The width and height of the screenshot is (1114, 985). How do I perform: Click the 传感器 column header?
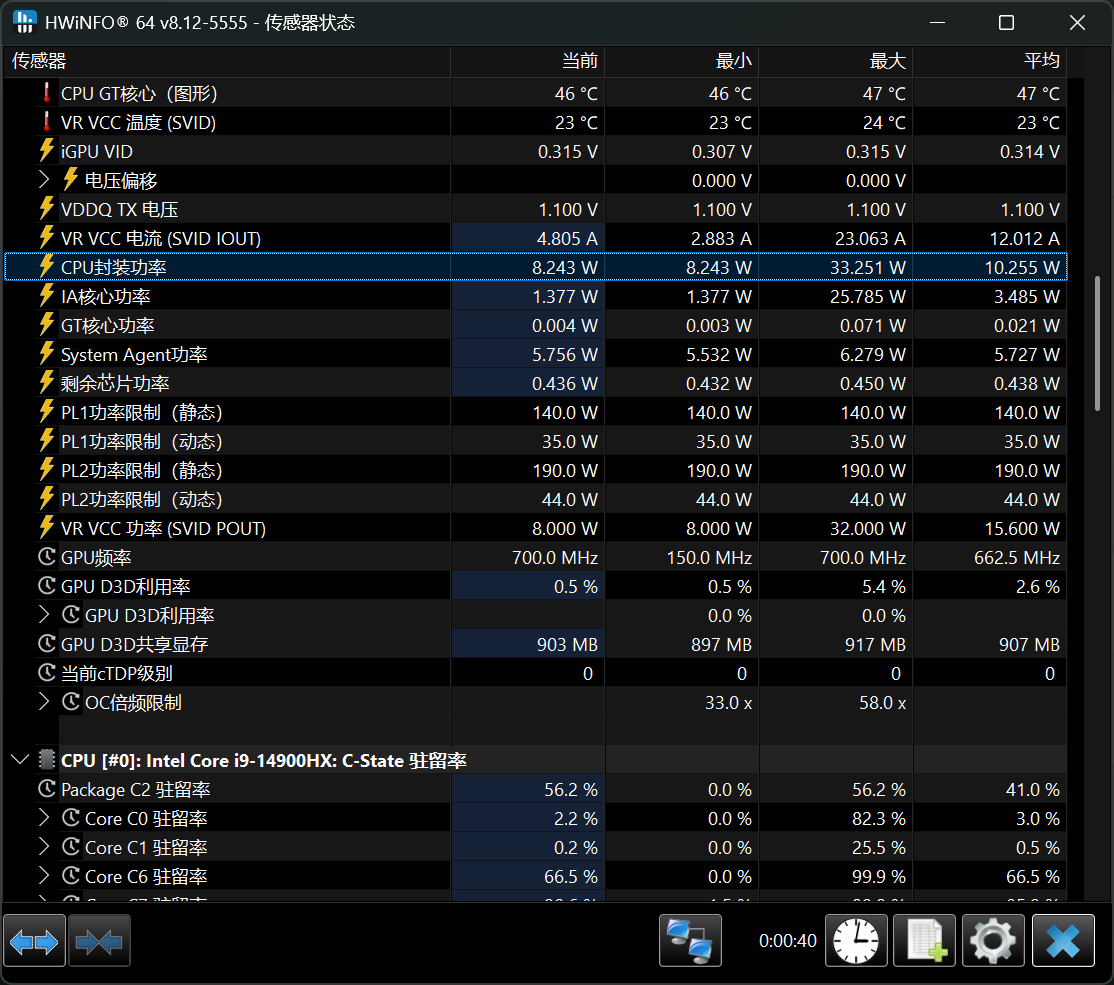(227, 61)
